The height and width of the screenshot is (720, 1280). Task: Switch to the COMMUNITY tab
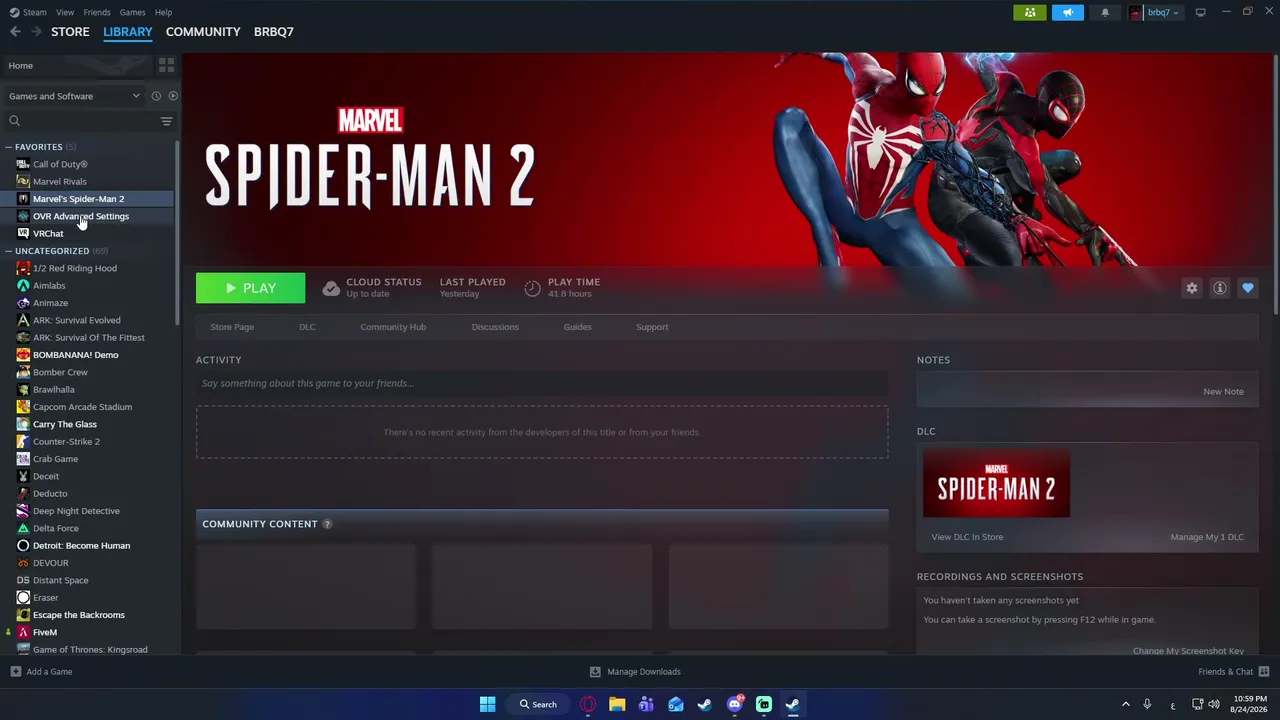(x=203, y=32)
